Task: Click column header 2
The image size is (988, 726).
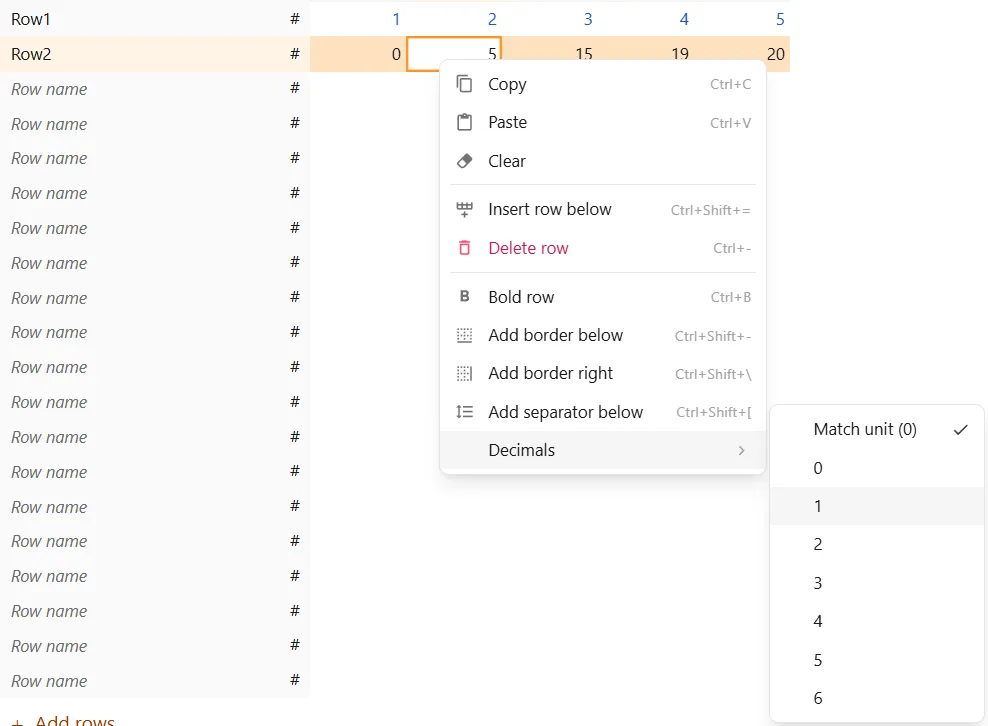Action: coord(492,19)
